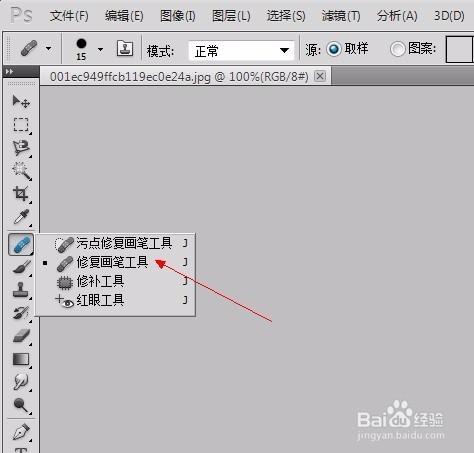Select the History Brush tool

[21, 313]
